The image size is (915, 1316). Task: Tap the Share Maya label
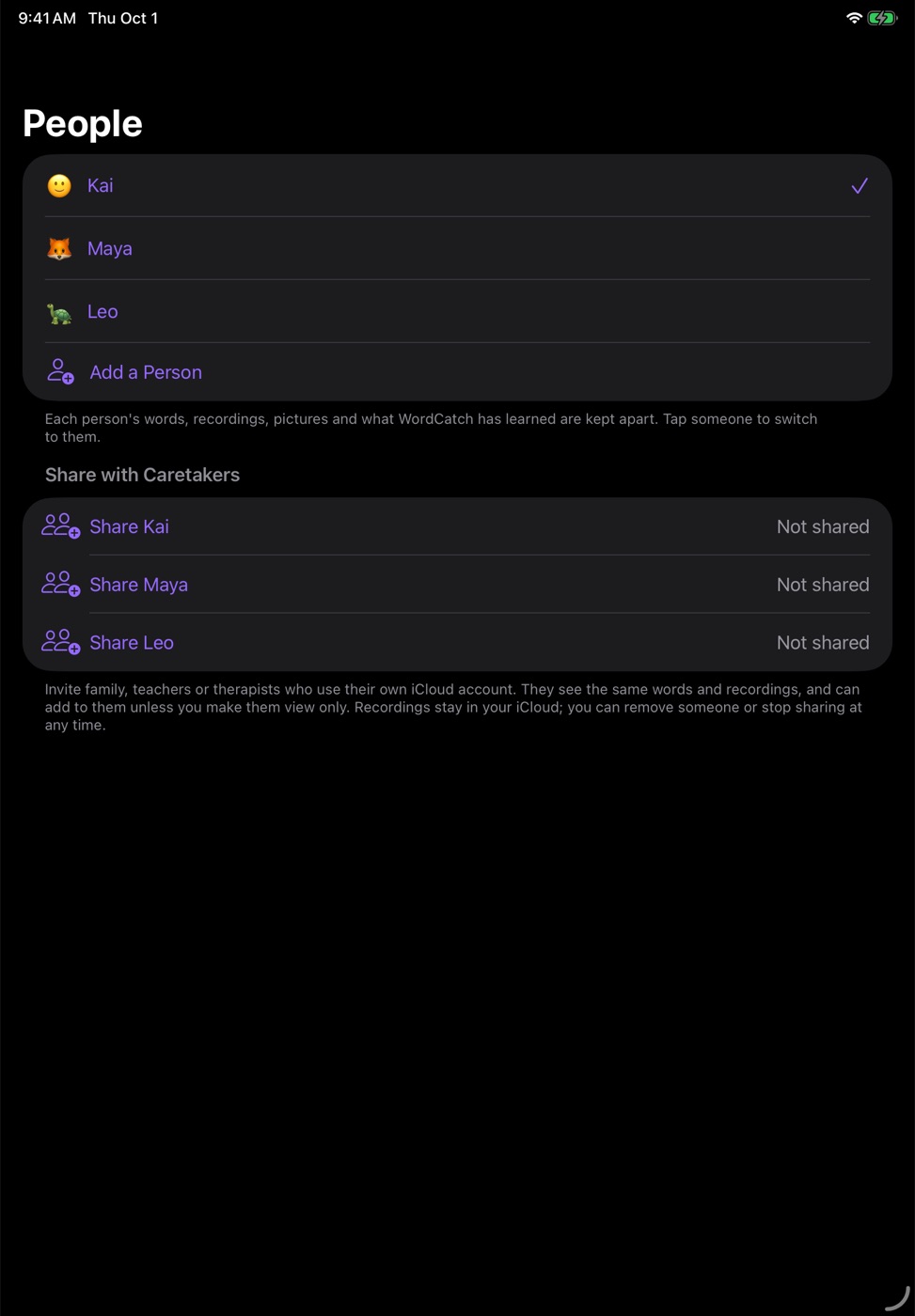[x=139, y=585]
